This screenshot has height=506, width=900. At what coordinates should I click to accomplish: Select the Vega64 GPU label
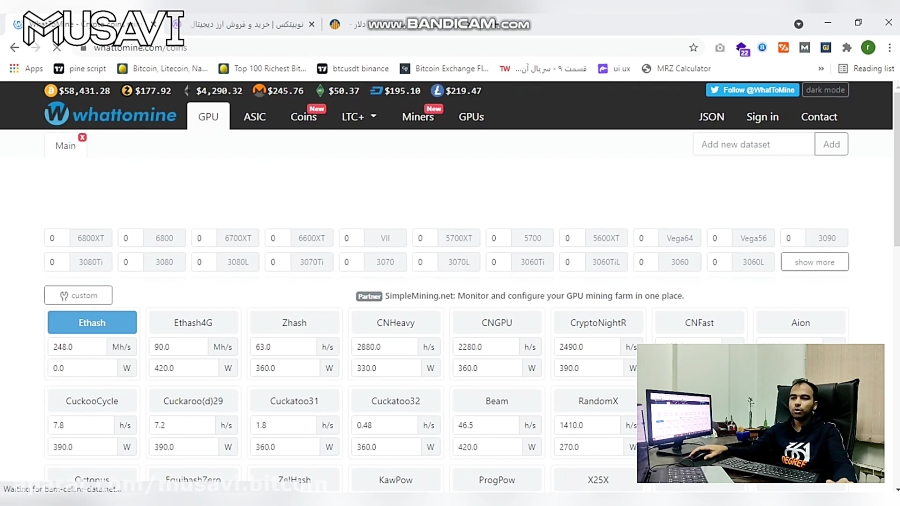(x=680, y=238)
